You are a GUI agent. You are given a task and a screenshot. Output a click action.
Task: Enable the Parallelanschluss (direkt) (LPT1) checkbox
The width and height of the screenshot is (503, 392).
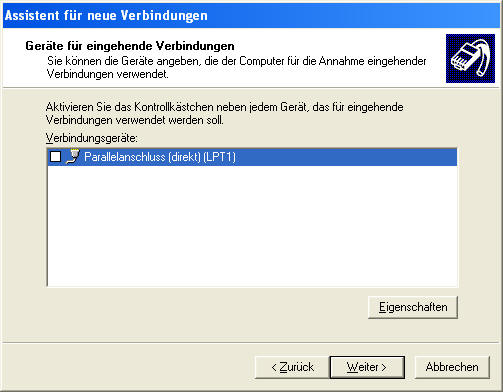click(x=55, y=156)
